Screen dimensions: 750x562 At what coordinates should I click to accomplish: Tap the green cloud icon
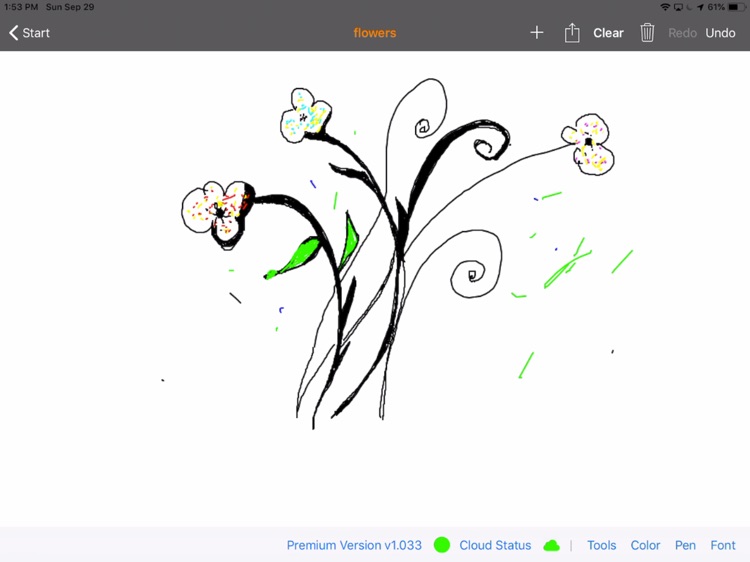551,545
